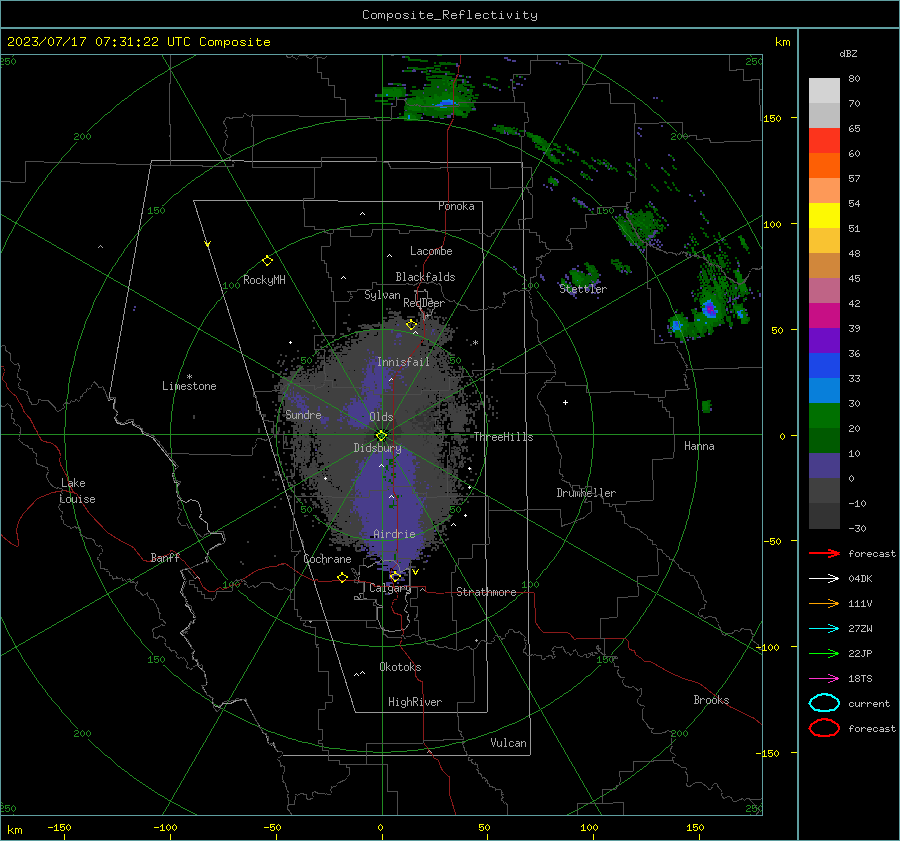Click the Composite_Reflectivity title text
This screenshot has height=841, width=900.
coord(449,15)
